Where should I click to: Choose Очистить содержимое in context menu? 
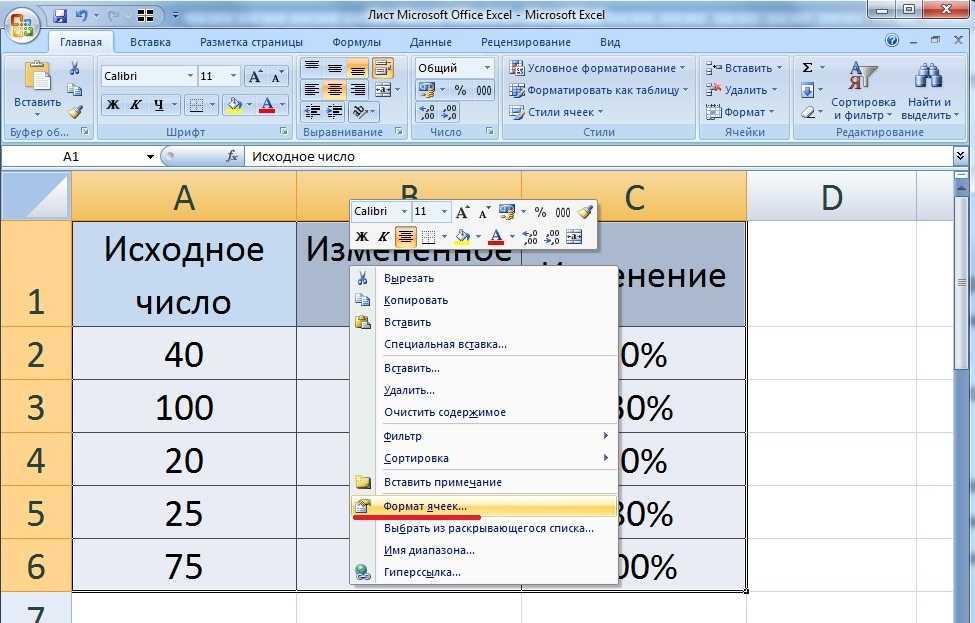(484, 412)
